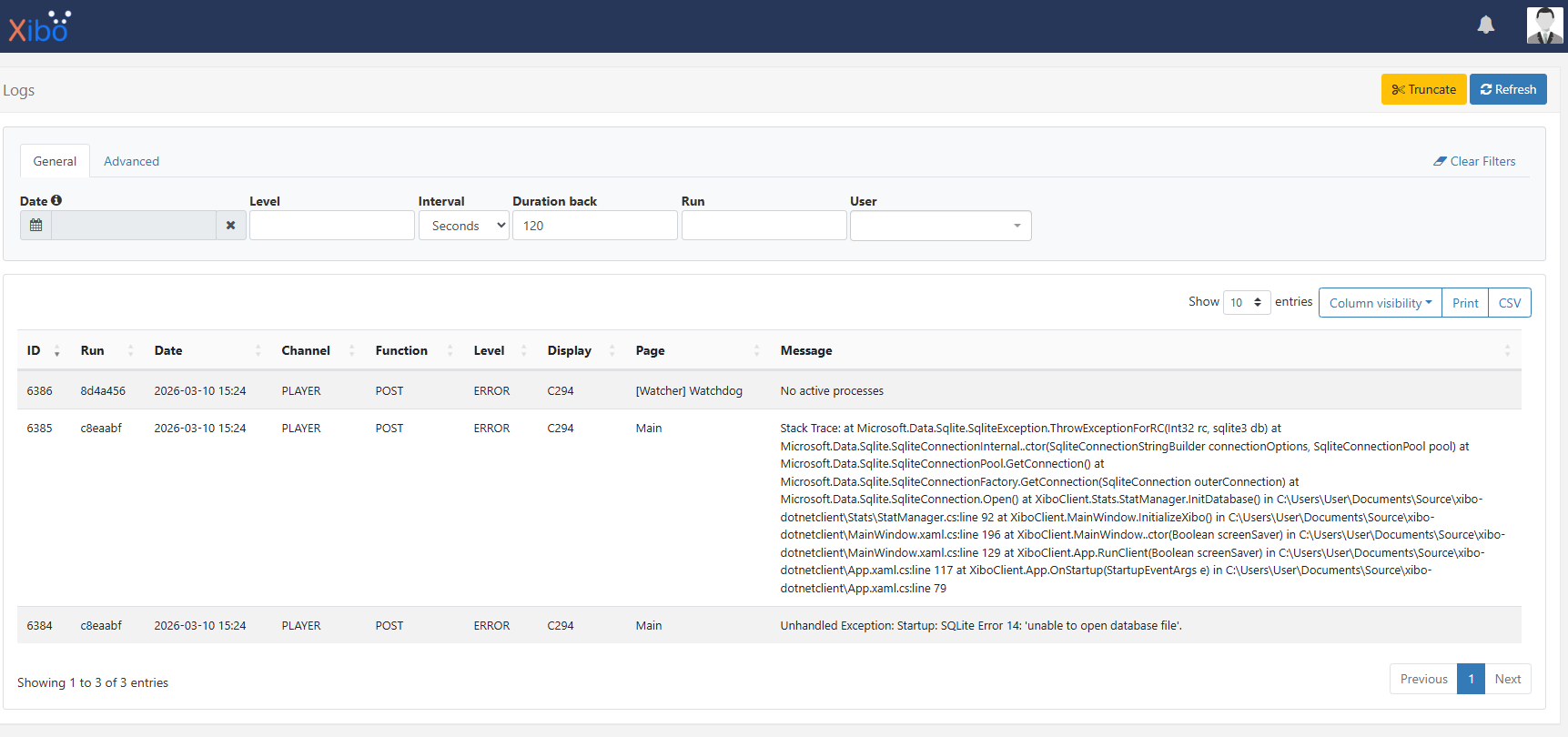Image resolution: width=1568 pixels, height=737 pixels.
Task: Sort the table by the Message column
Action: (x=806, y=351)
